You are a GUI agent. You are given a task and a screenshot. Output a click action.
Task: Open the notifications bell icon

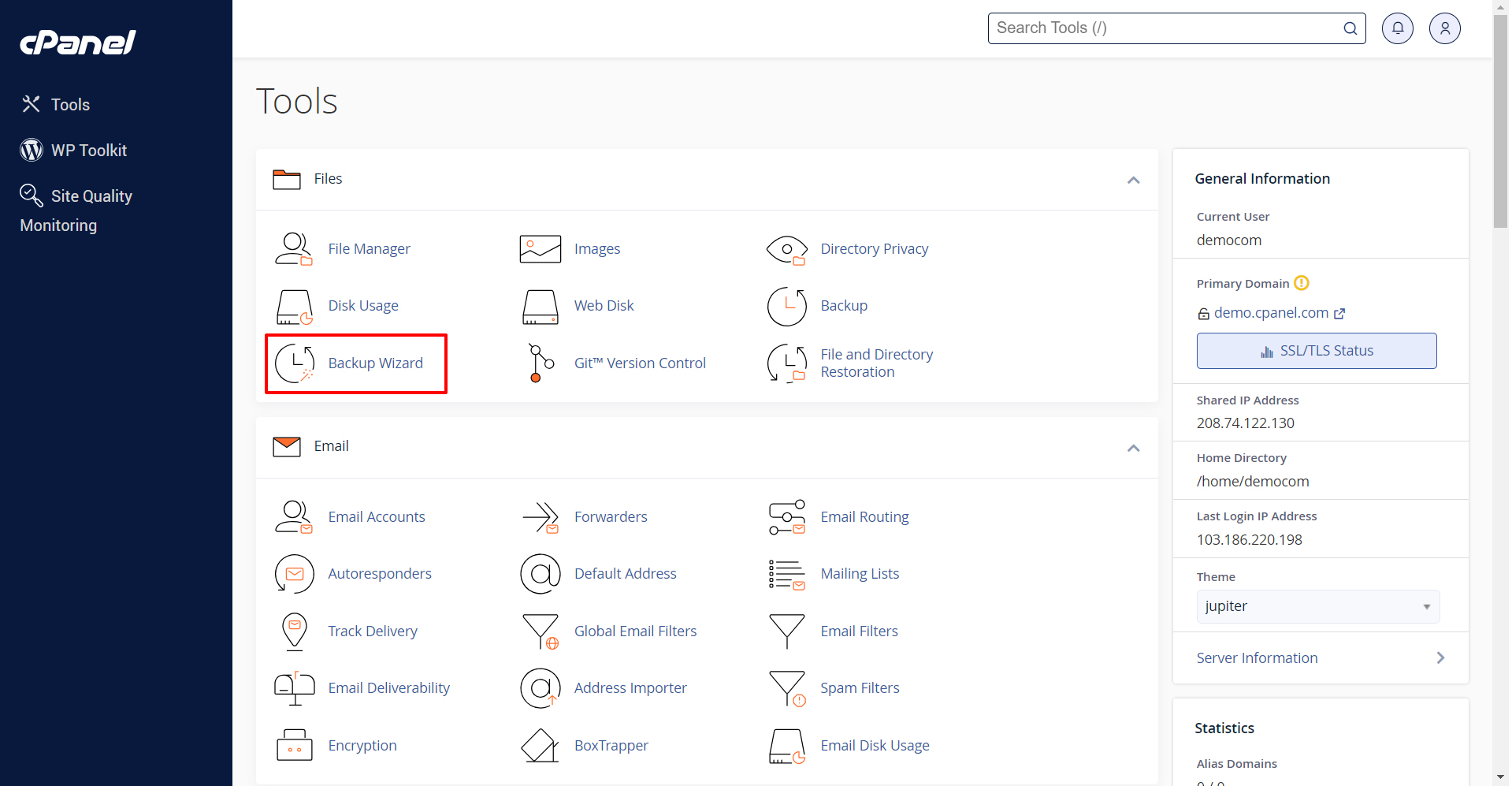tap(1397, 28)
